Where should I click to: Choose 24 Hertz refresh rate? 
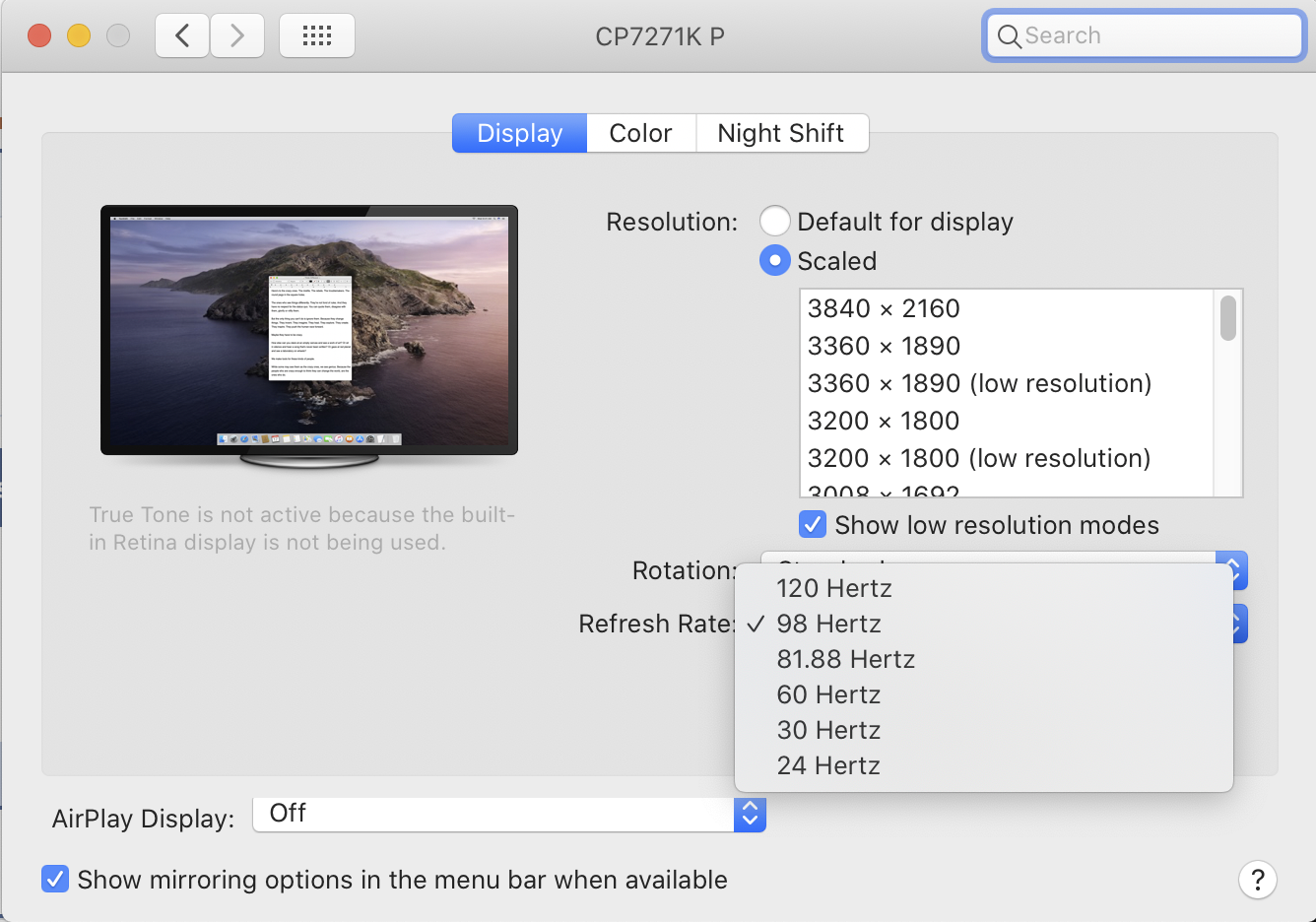click(984, 765)
